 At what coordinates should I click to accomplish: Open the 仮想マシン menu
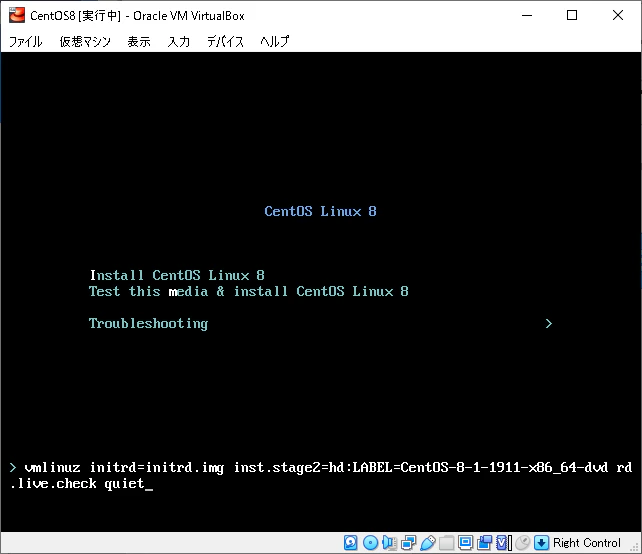85,41
